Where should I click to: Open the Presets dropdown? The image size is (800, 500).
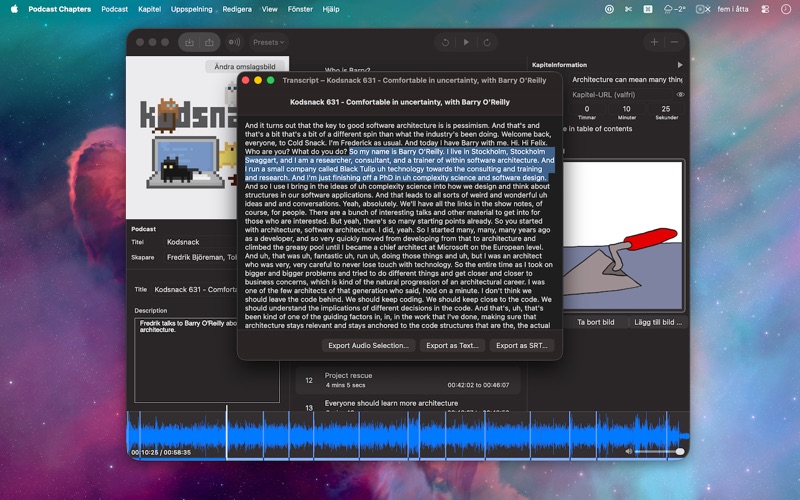pyautogui.click(x=268, y=42)
